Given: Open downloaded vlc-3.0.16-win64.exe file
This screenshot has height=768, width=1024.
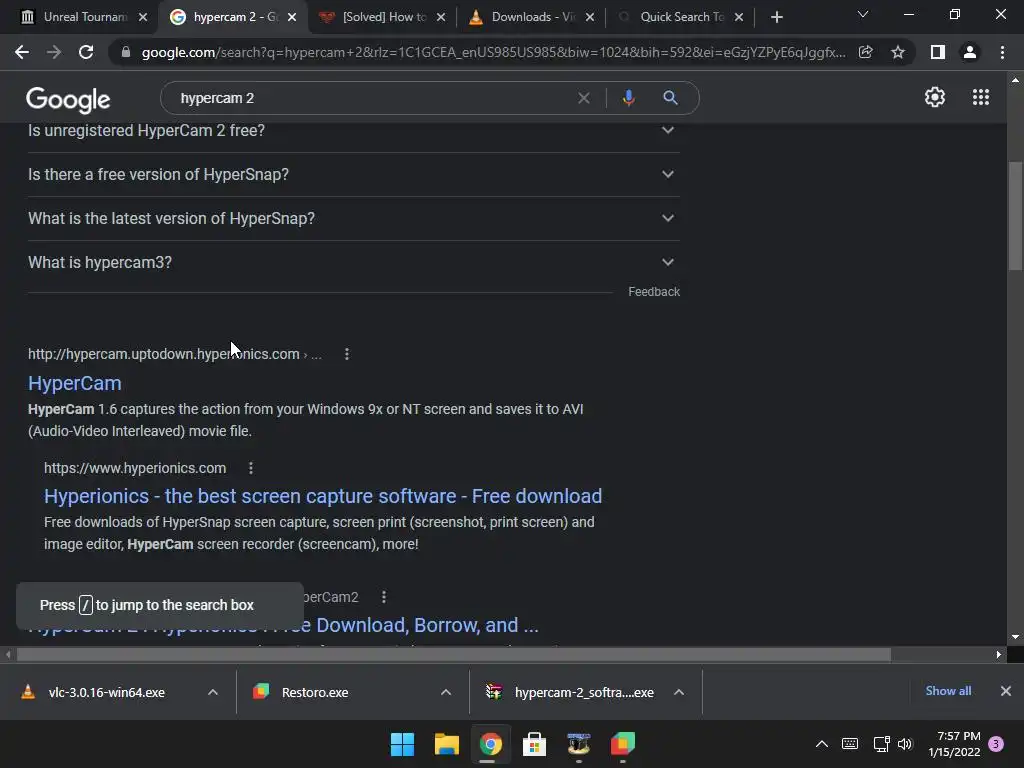Looking at the screenshot, I should point(106,692).
